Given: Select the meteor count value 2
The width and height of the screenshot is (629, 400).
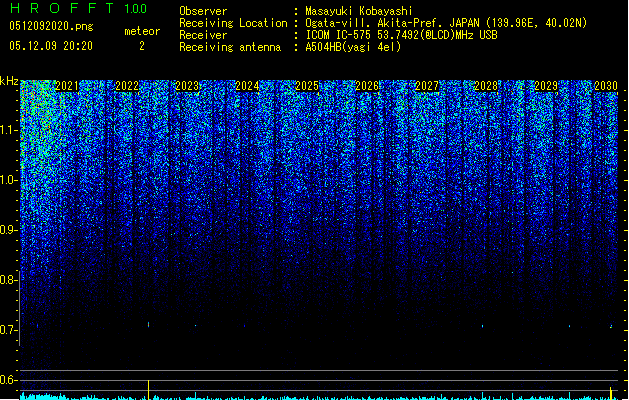Looking at the screenshot, I should coord(142,46).
